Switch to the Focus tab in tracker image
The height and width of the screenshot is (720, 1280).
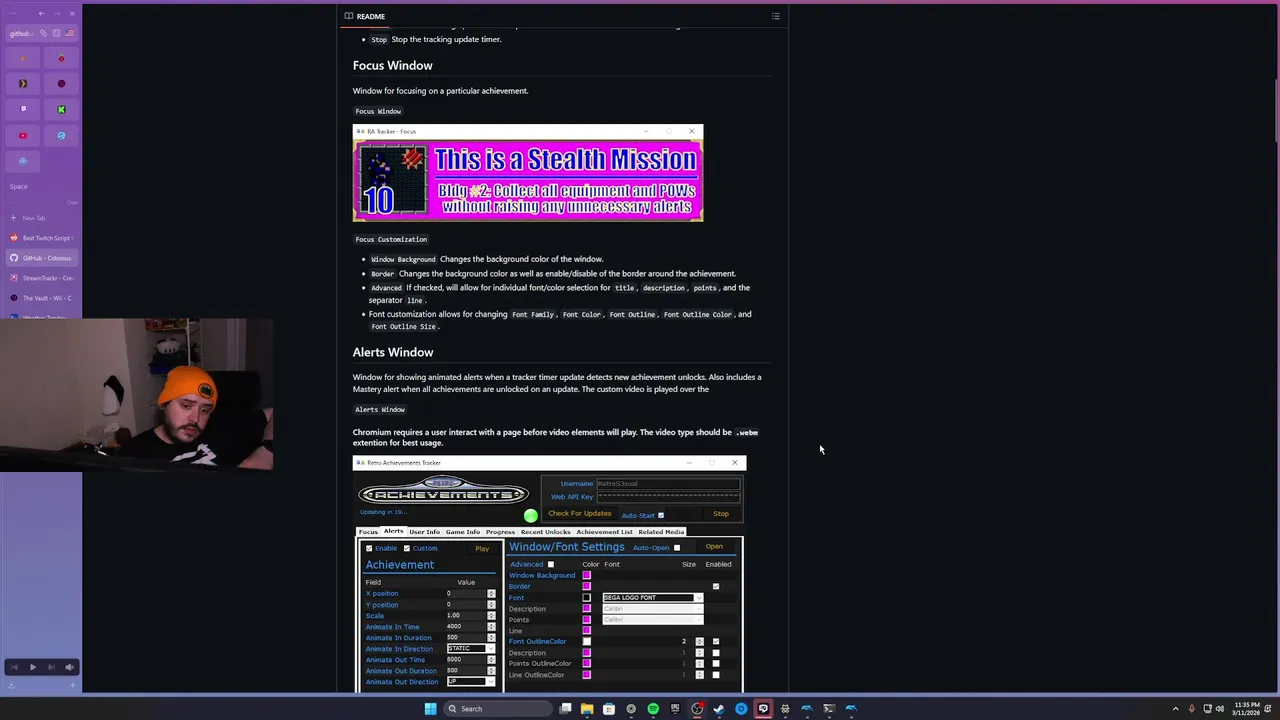(x=368, y=532)
